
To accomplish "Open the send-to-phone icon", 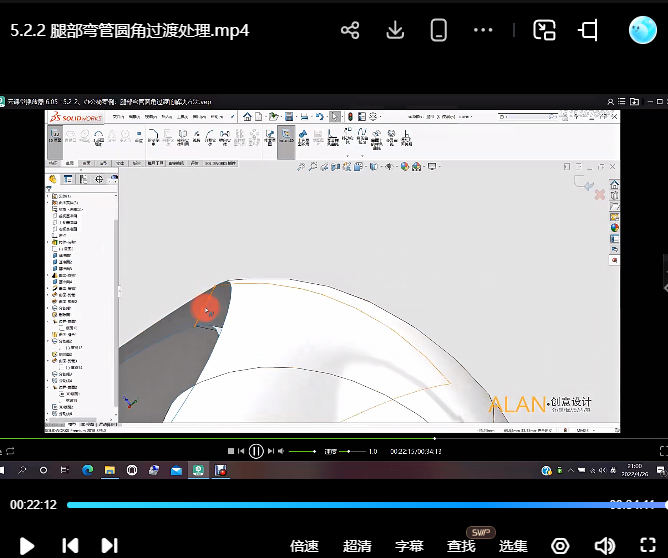I will pos(438,30).
